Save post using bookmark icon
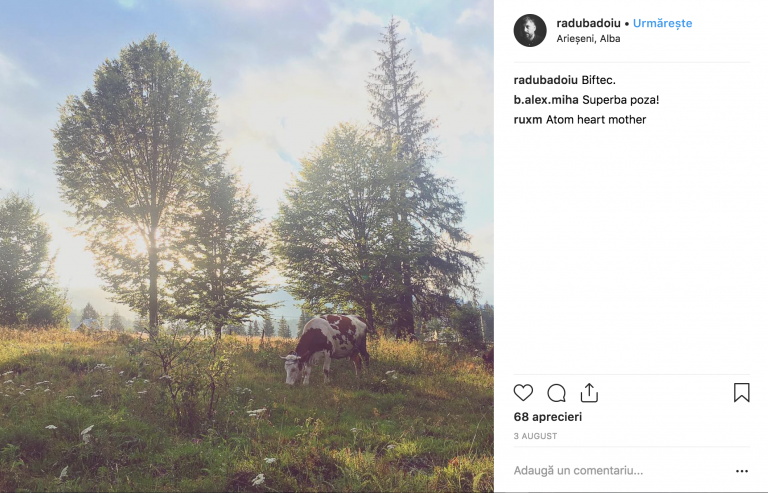 tap(742, 393)
